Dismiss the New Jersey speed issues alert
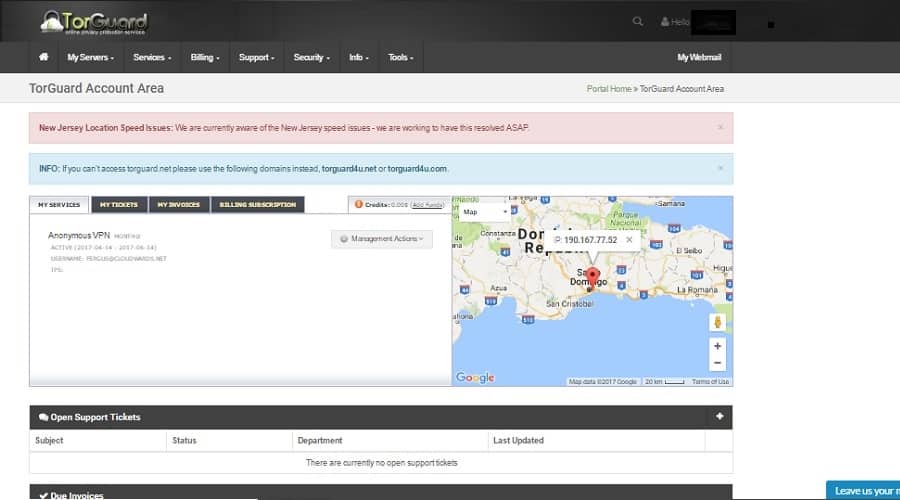 [720, 127]
